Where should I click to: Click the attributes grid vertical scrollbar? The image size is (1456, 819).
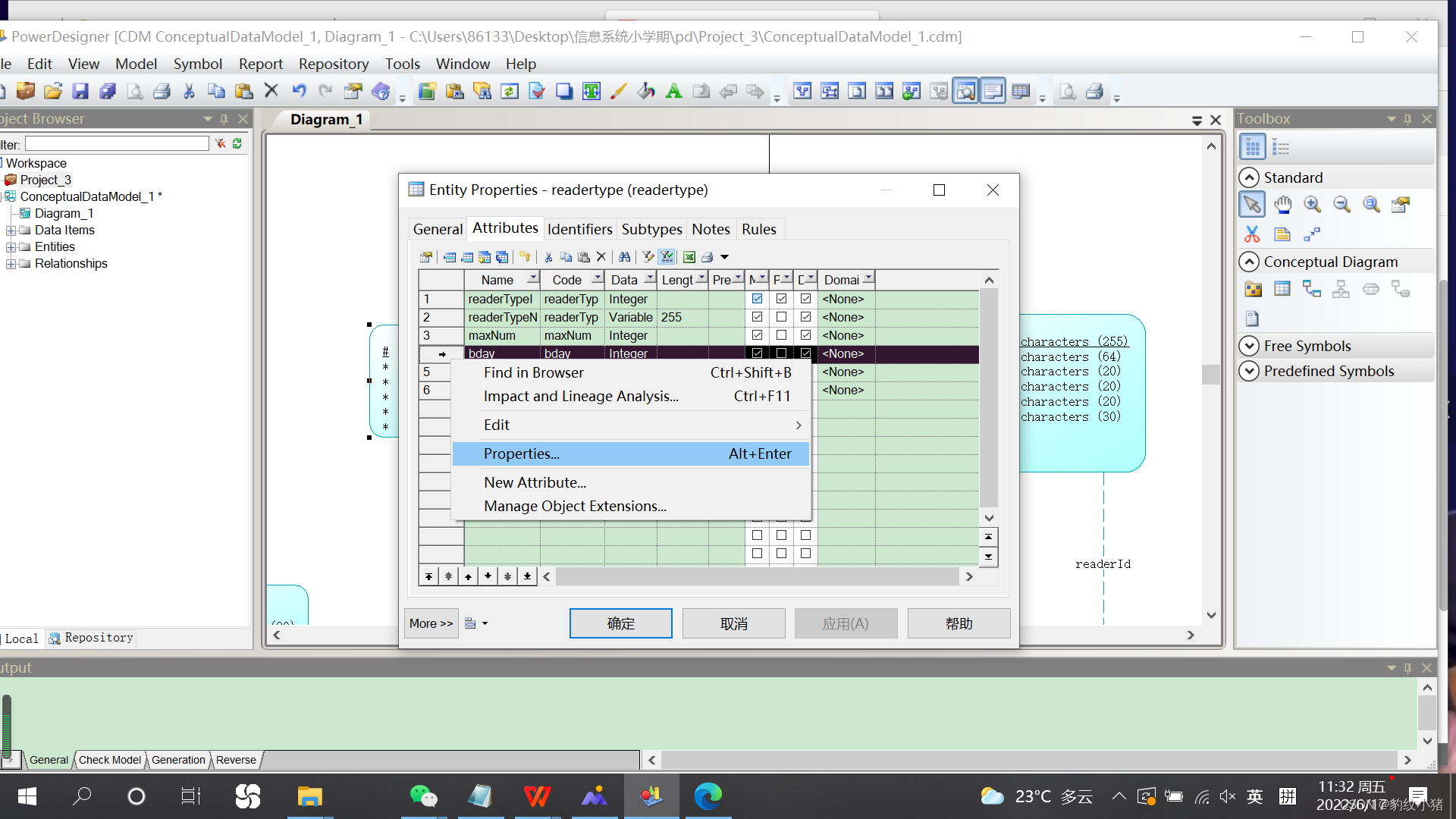pyautogui.click(x=989, y=399)
